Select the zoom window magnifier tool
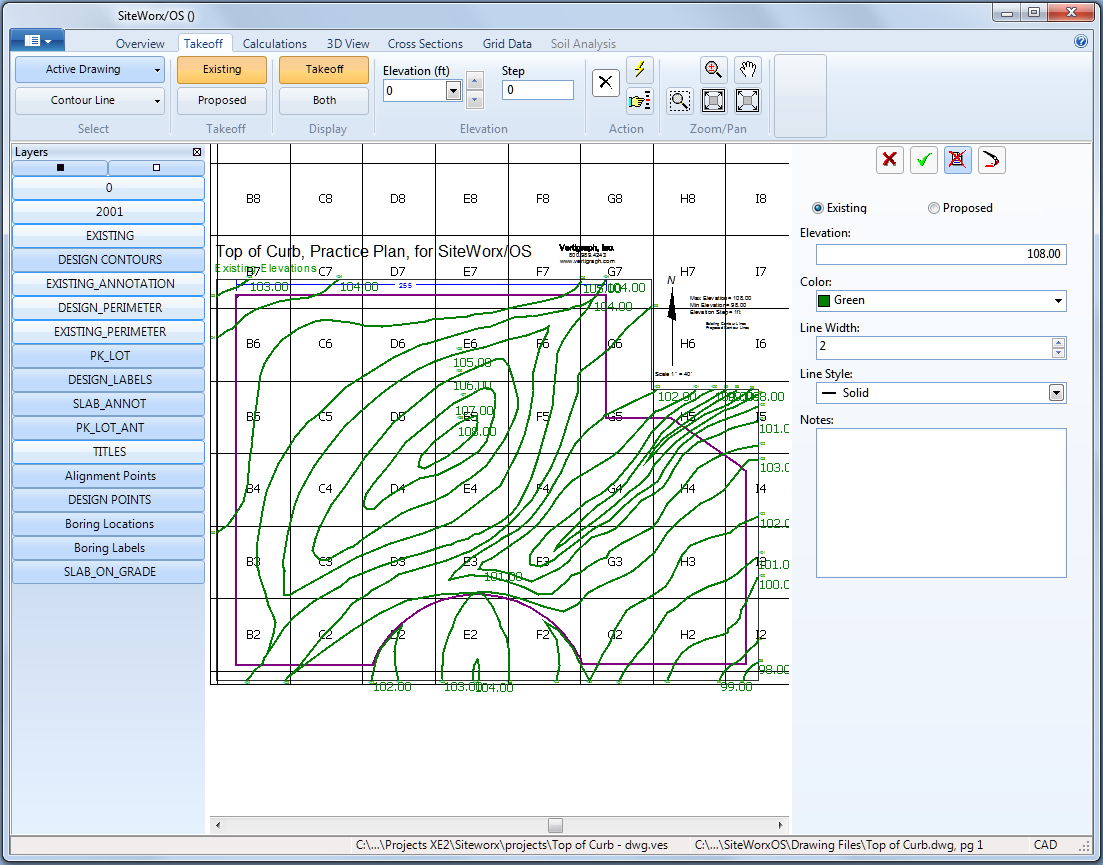The height and width of the screenshot is (865, 1103). pyautogui.click(x=680, y=101)
